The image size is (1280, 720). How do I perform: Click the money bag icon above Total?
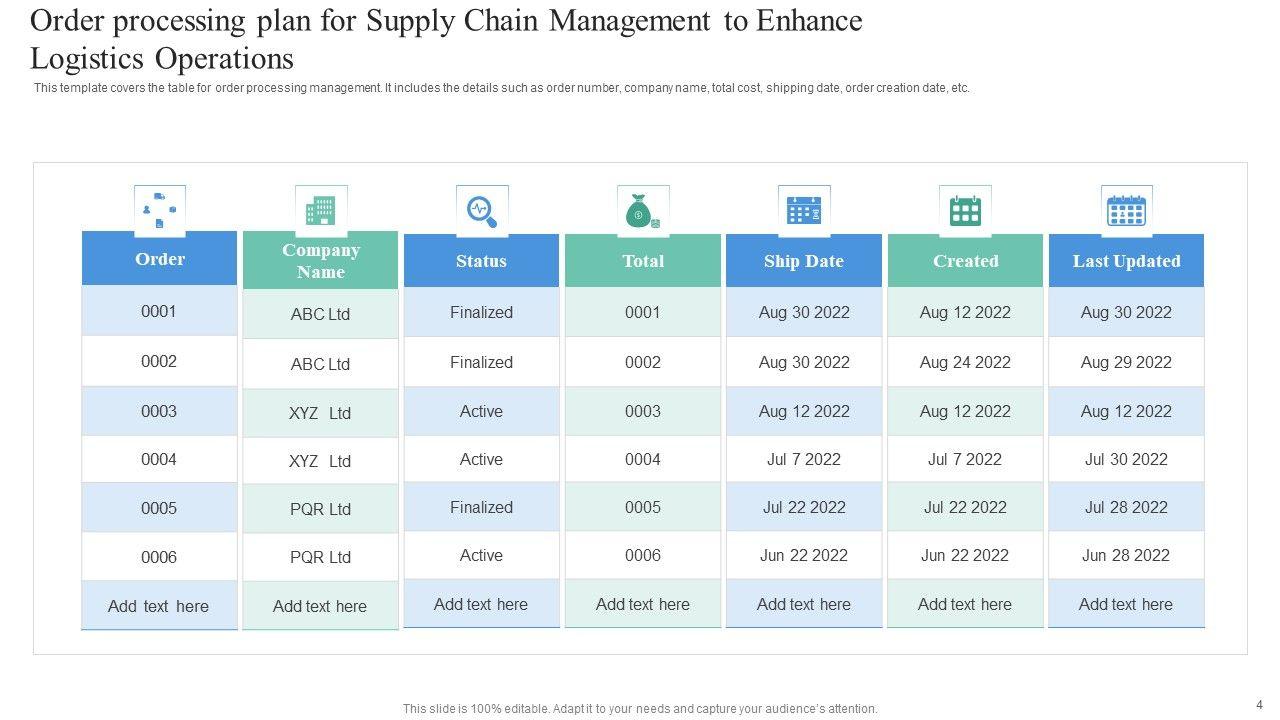pos(643,211)
